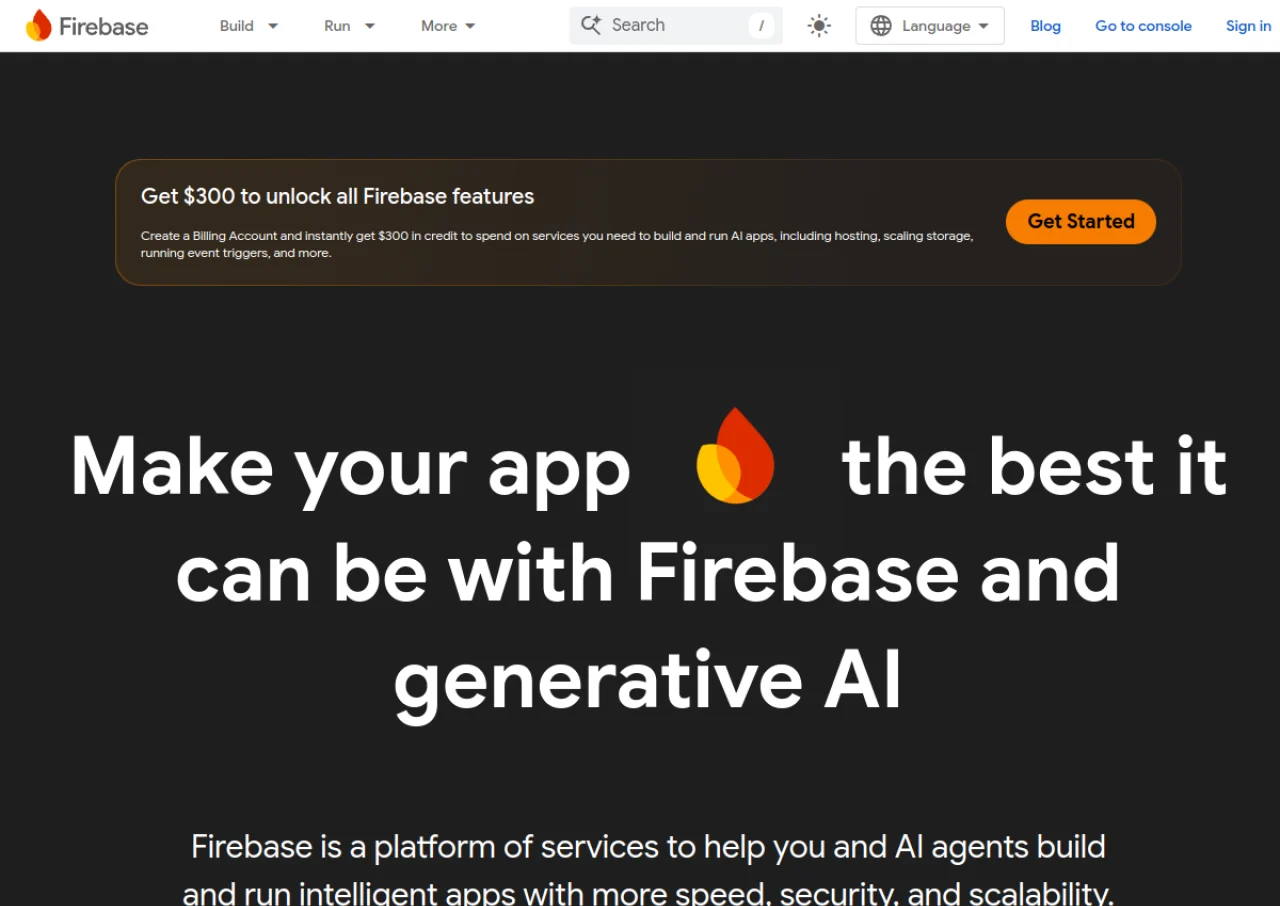The width and height of the screenshot is (1280, 906).
Task: Click the slash shortcut badge in search
Action: 761,26
